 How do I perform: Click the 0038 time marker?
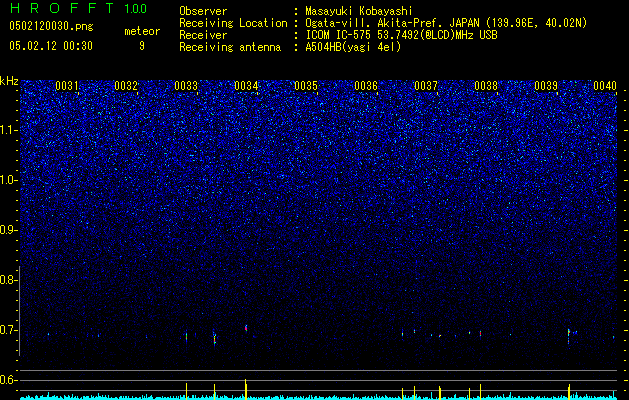(486, 86)
